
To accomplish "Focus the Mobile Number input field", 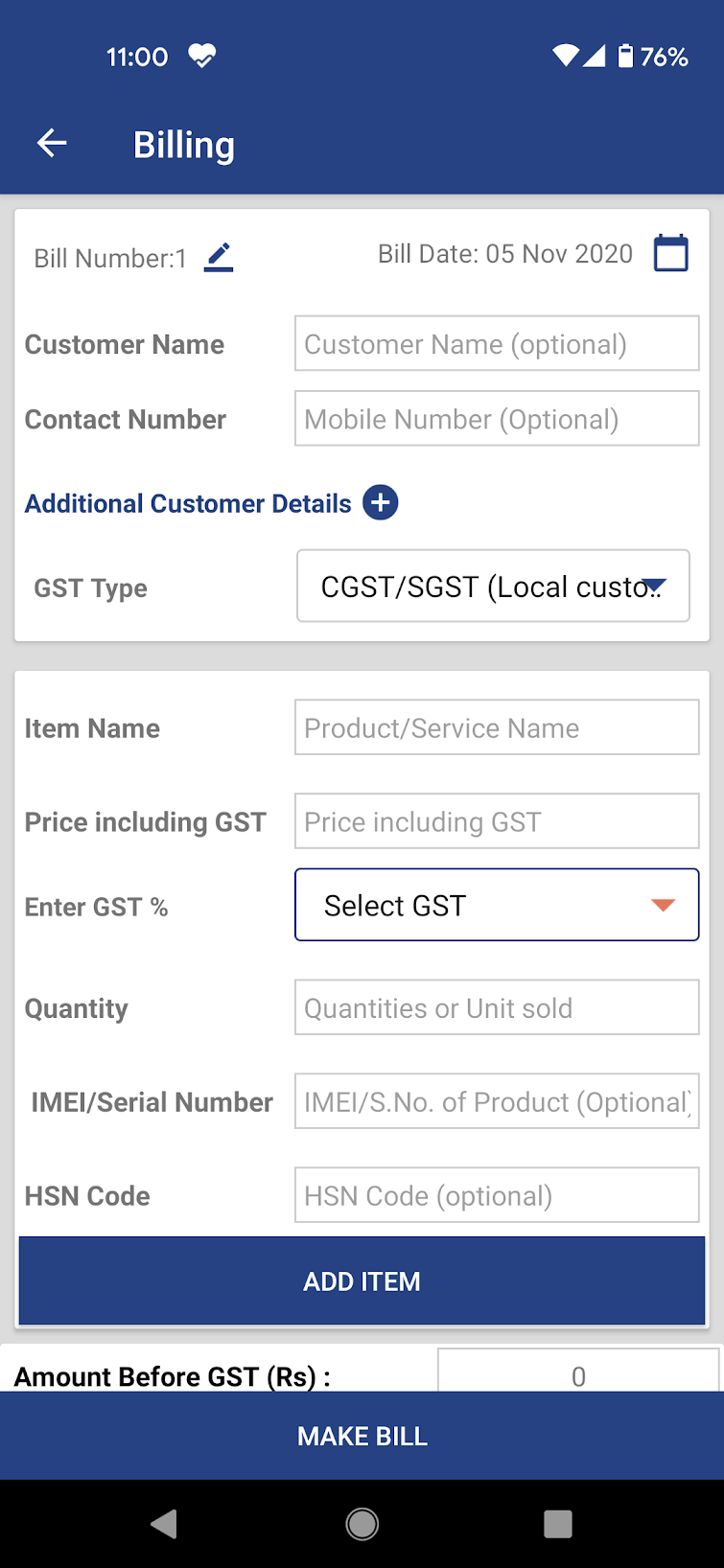I will click(497, 419).
